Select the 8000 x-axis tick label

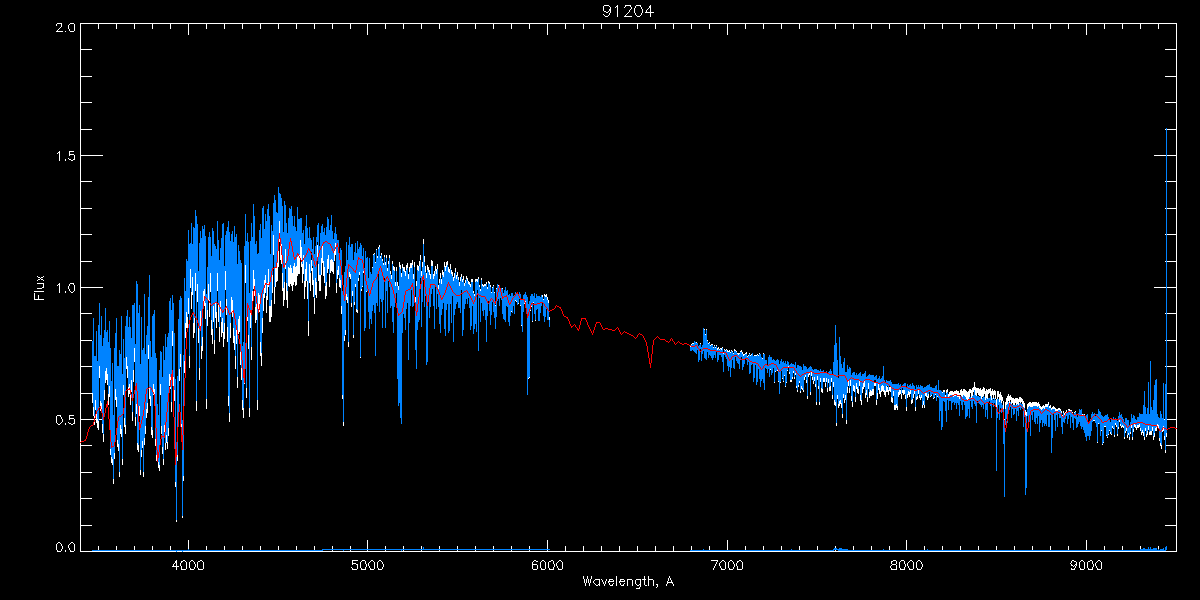point(907,564)
